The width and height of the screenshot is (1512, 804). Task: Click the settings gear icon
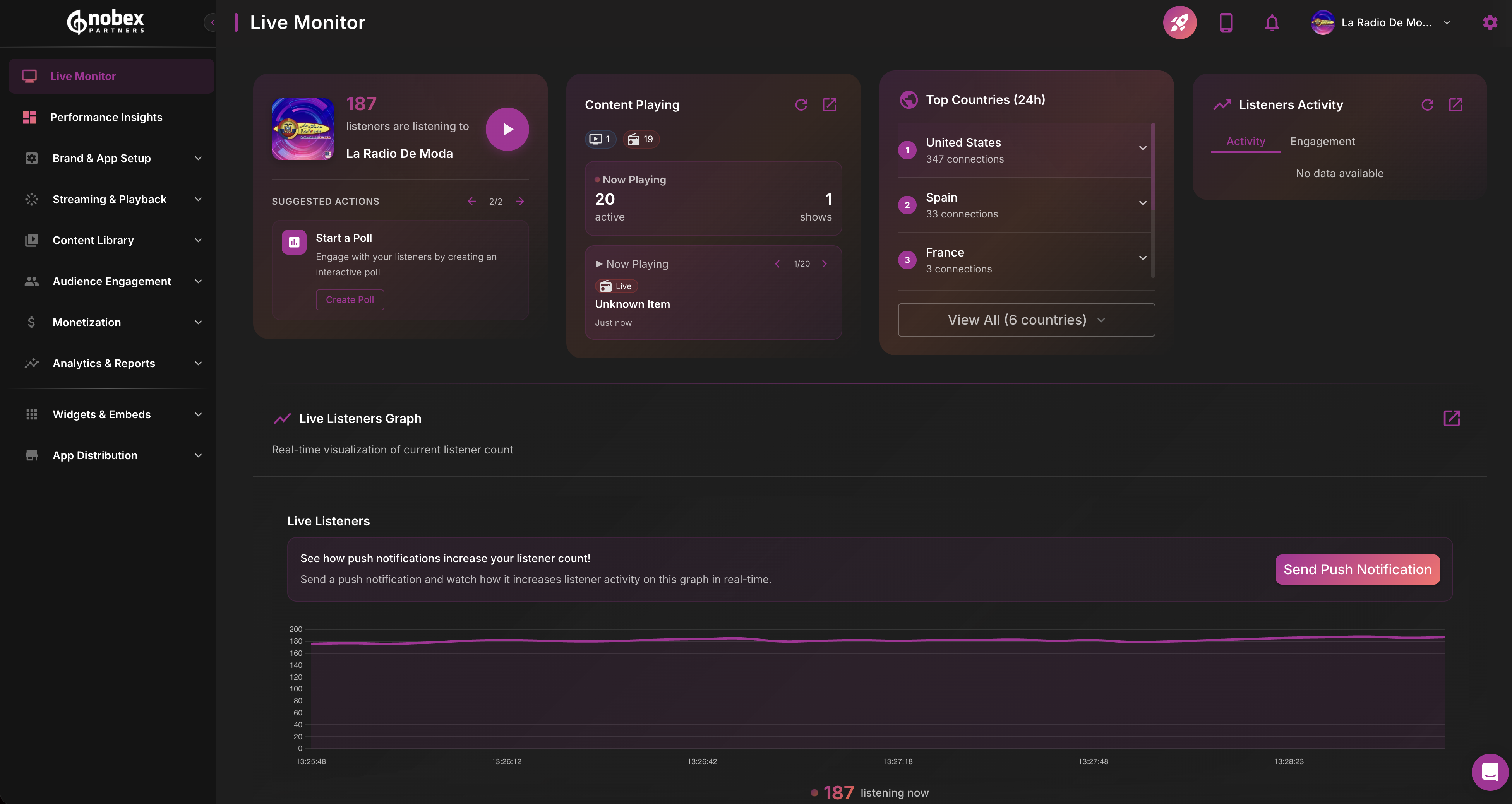coord(1490,22)
